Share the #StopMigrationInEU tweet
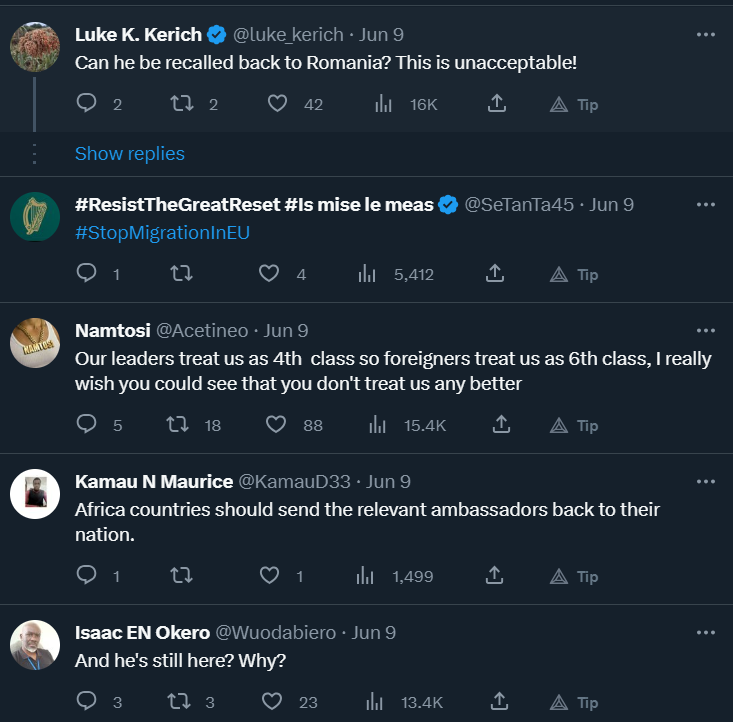Screen dimensions: 733x722 coord(494,274)
